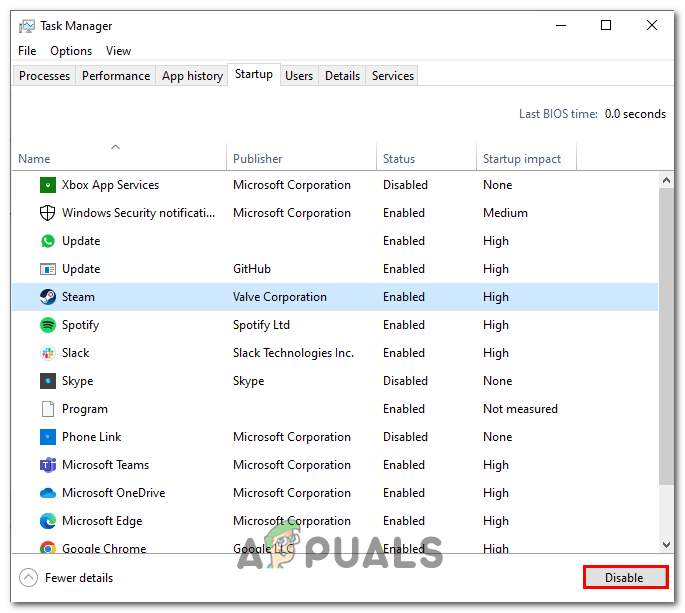Image resolution: width=685 pixels, height=613 pixels.
Task: Select the Microsoft Teams row name
Action: [105, 464]
